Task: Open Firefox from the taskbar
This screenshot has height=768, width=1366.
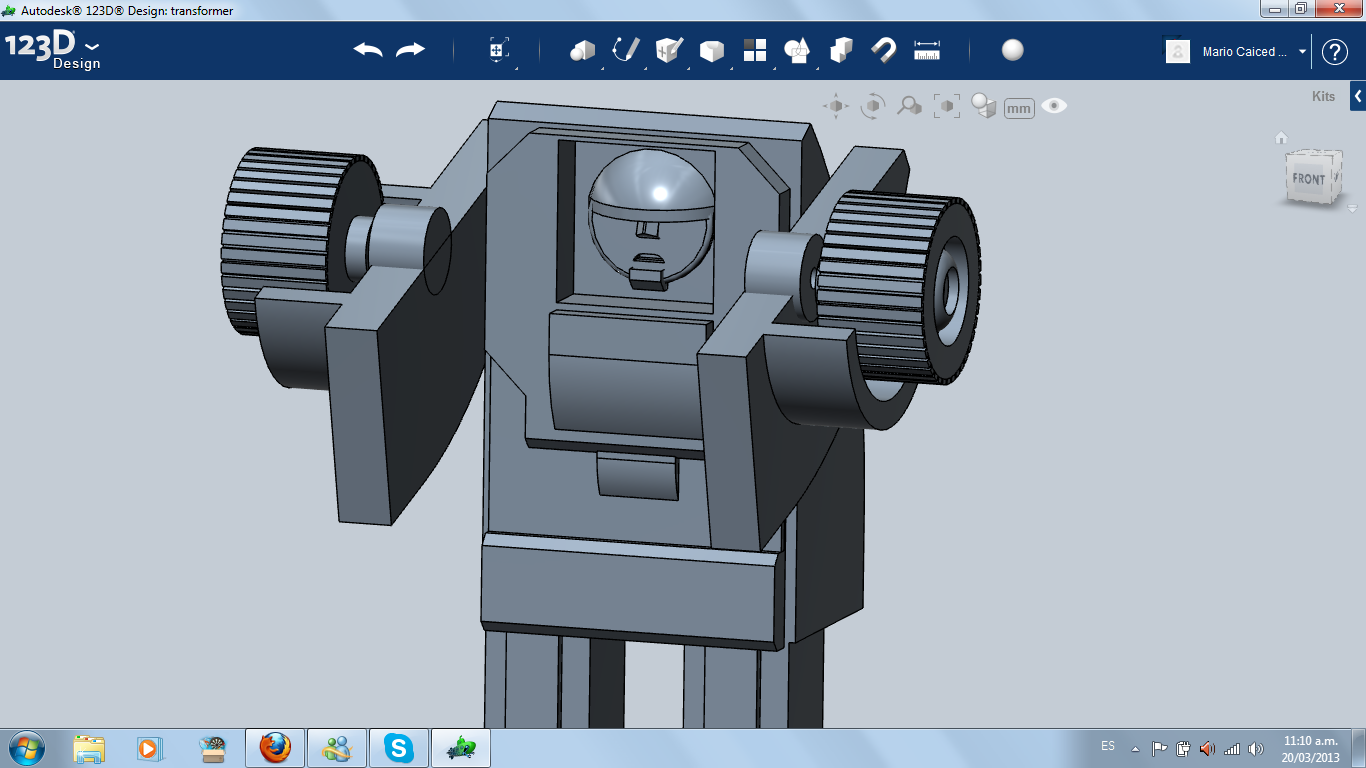Action: [x=275, y=748]
